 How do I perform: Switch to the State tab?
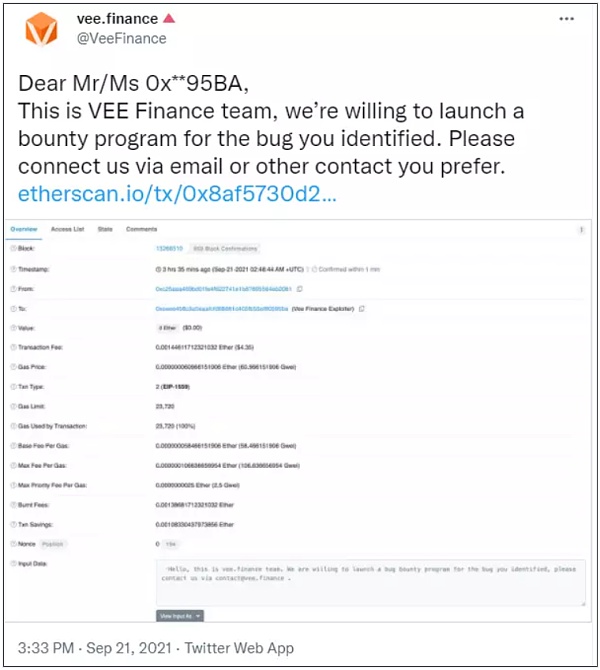(x=104, y=229)
